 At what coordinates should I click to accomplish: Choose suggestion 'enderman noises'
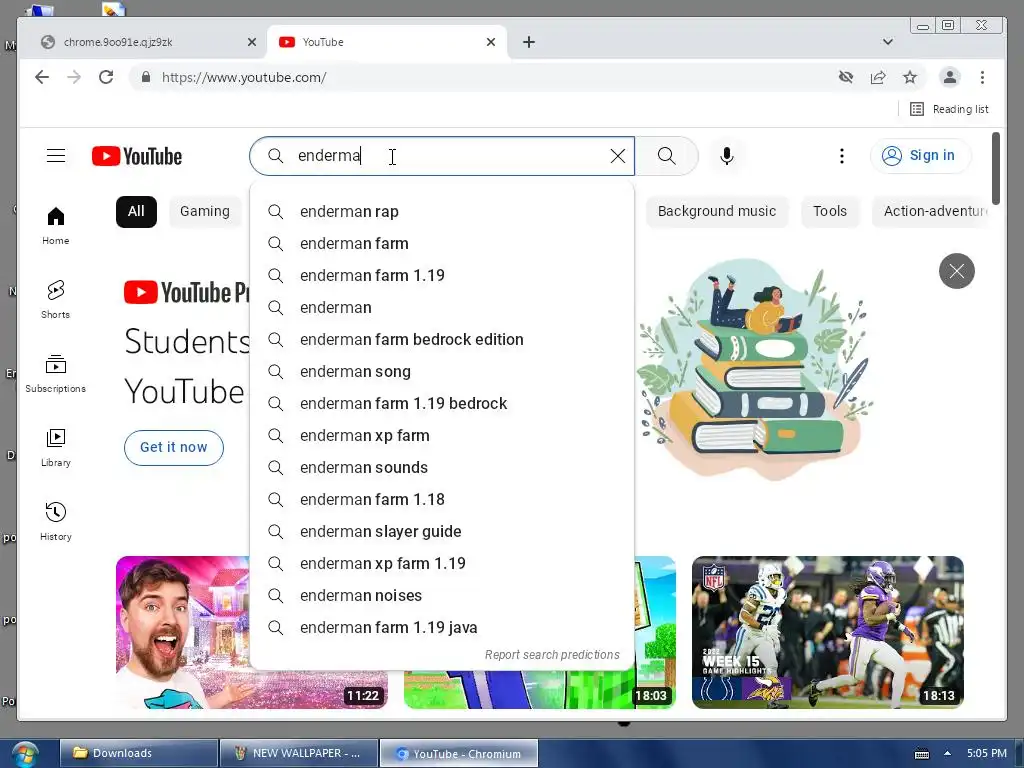[x=442, y=596]
